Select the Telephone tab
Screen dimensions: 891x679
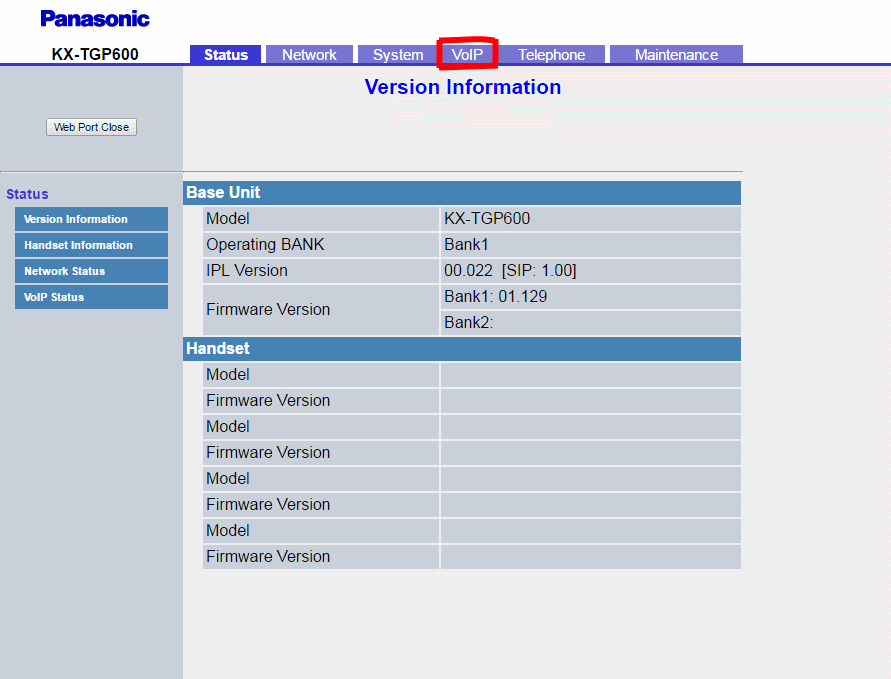coord(551,55)
